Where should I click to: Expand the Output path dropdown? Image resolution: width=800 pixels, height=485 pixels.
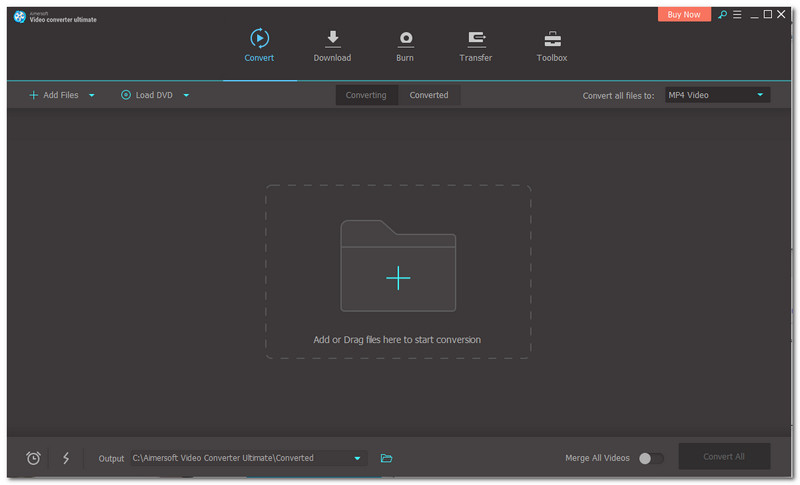[x=357, y=458]
